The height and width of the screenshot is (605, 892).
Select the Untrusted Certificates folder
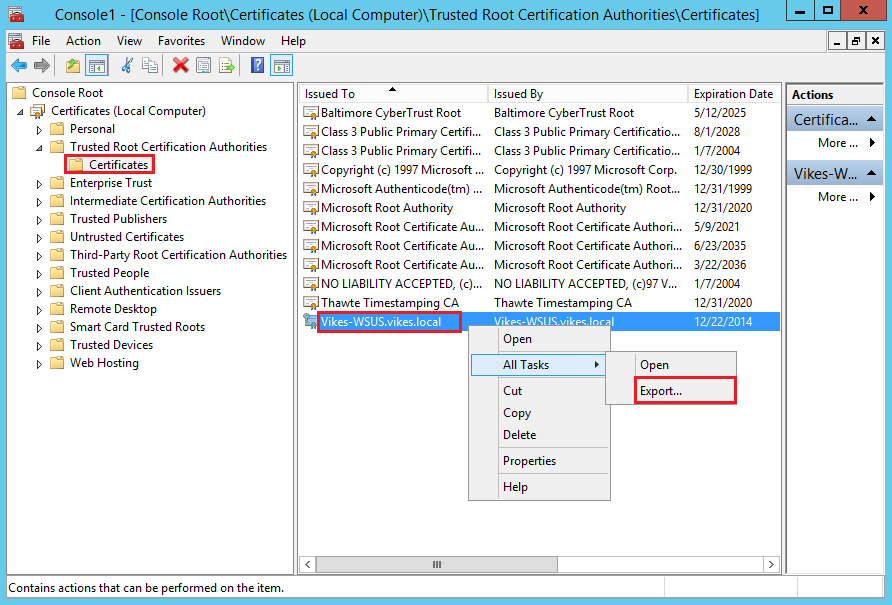126,237
